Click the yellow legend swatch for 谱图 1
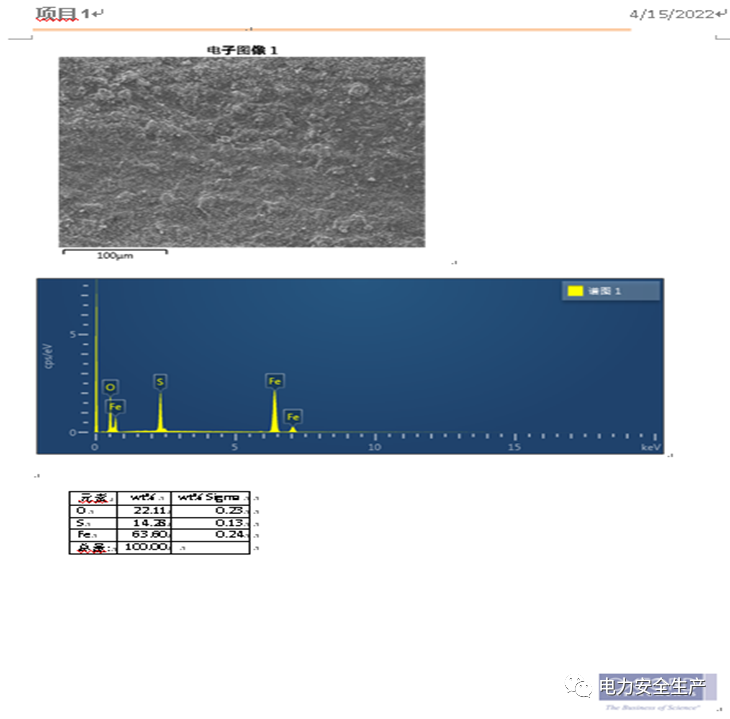730x719 pixels. (575, 291)
